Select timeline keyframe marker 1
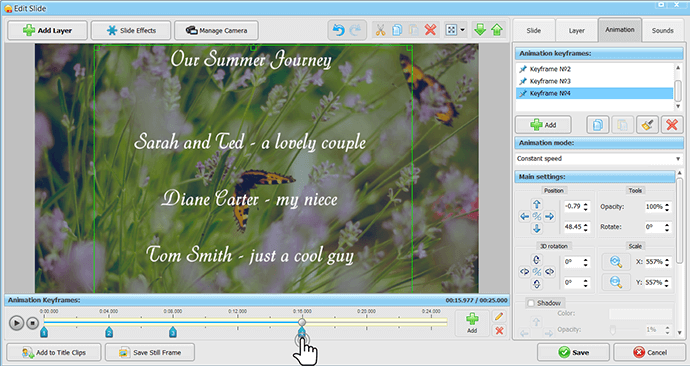The image size is (690, 366). [x=44, y=332]
